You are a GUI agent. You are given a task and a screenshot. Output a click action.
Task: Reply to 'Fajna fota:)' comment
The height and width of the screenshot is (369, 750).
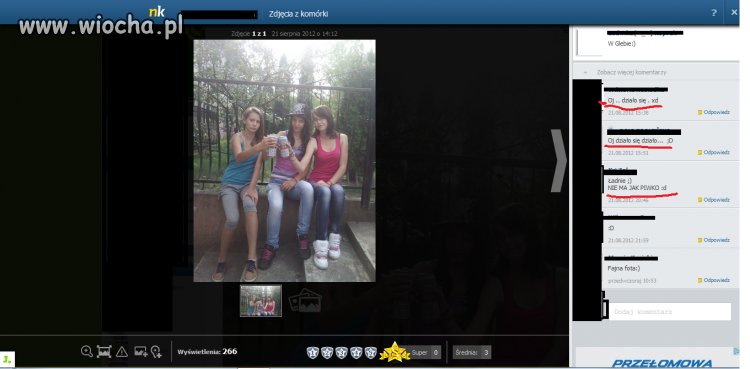coord(714,280)
